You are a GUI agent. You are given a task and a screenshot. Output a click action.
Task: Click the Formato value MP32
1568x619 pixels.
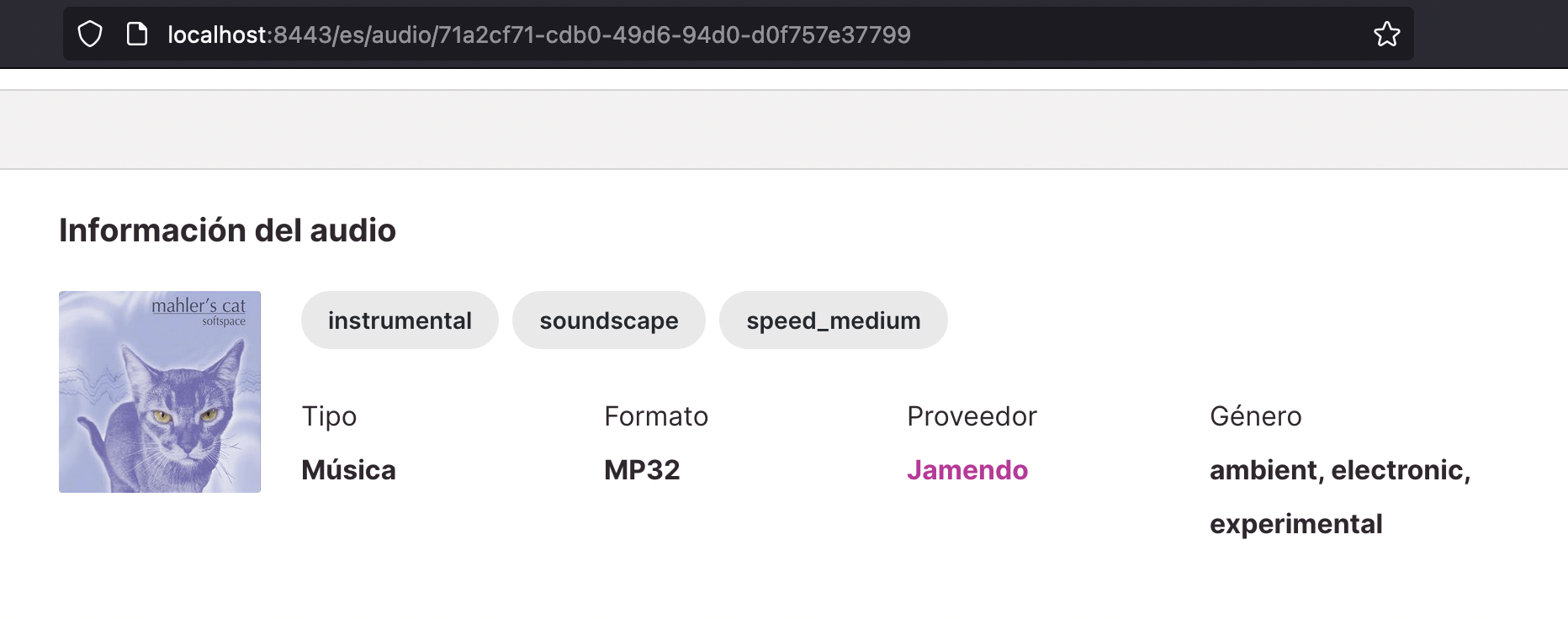642,470
